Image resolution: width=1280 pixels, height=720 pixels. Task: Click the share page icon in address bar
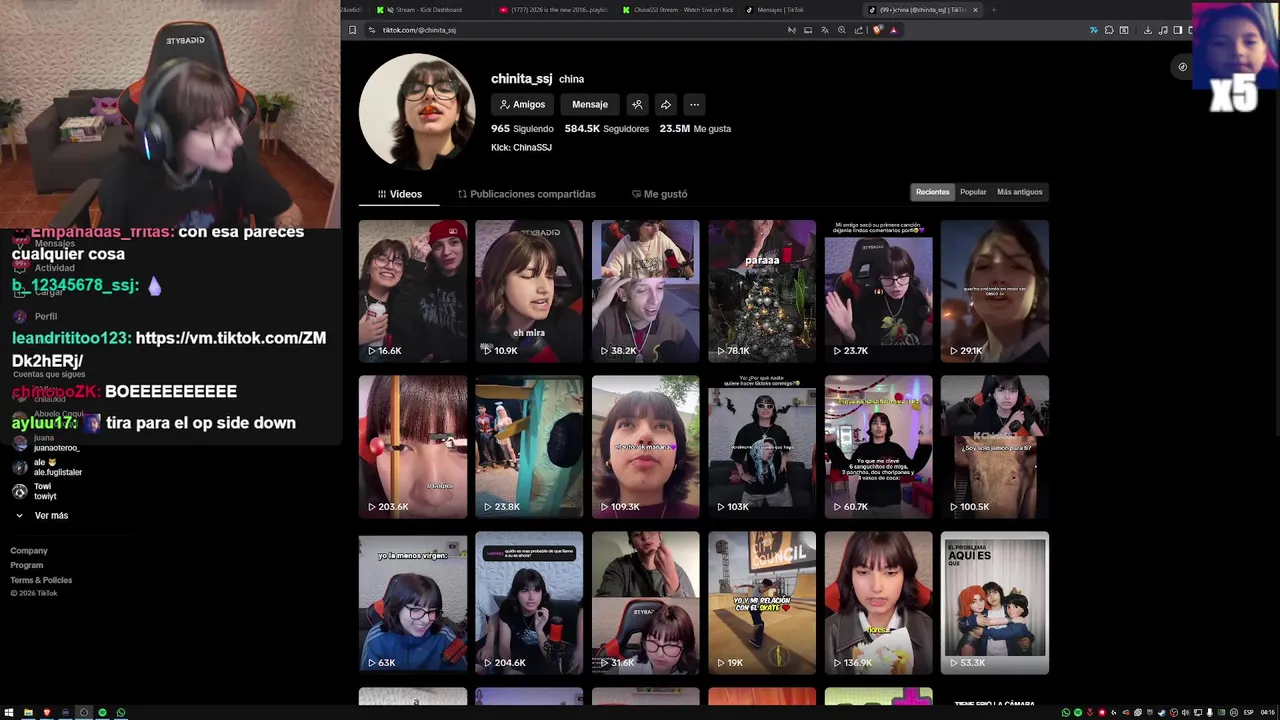(858, 30)
